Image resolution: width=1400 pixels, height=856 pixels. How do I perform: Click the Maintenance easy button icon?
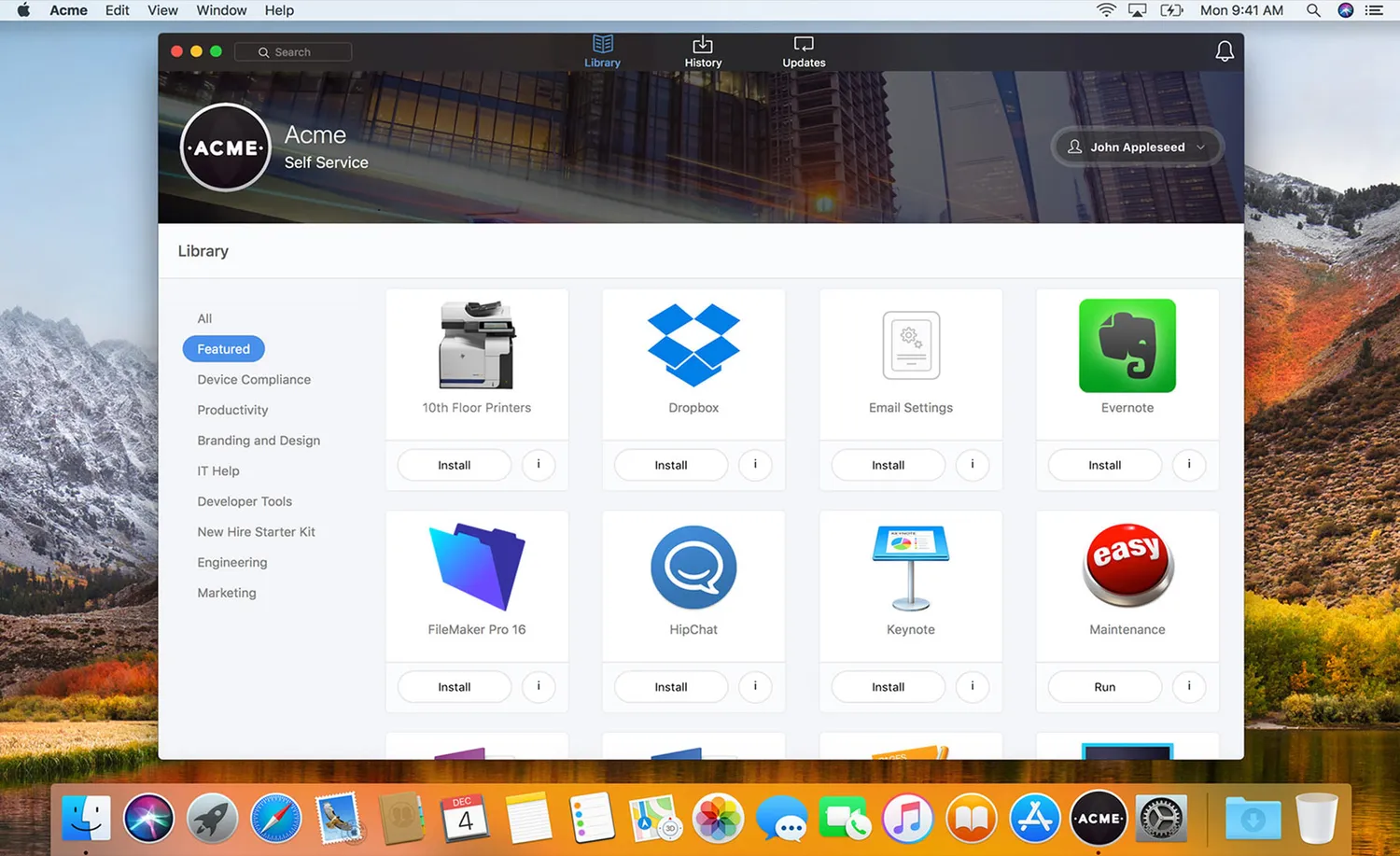point(1127,565)
